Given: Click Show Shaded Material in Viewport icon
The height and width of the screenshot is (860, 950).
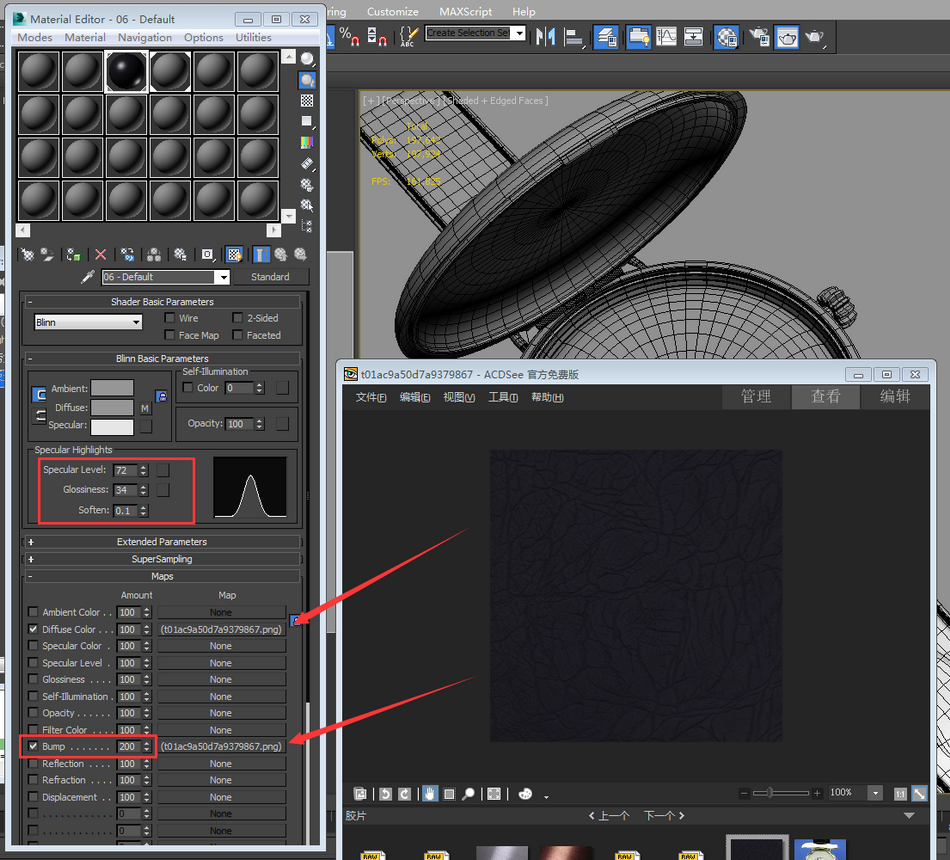Looking at the screenshot, I should [x=234, y=255].
